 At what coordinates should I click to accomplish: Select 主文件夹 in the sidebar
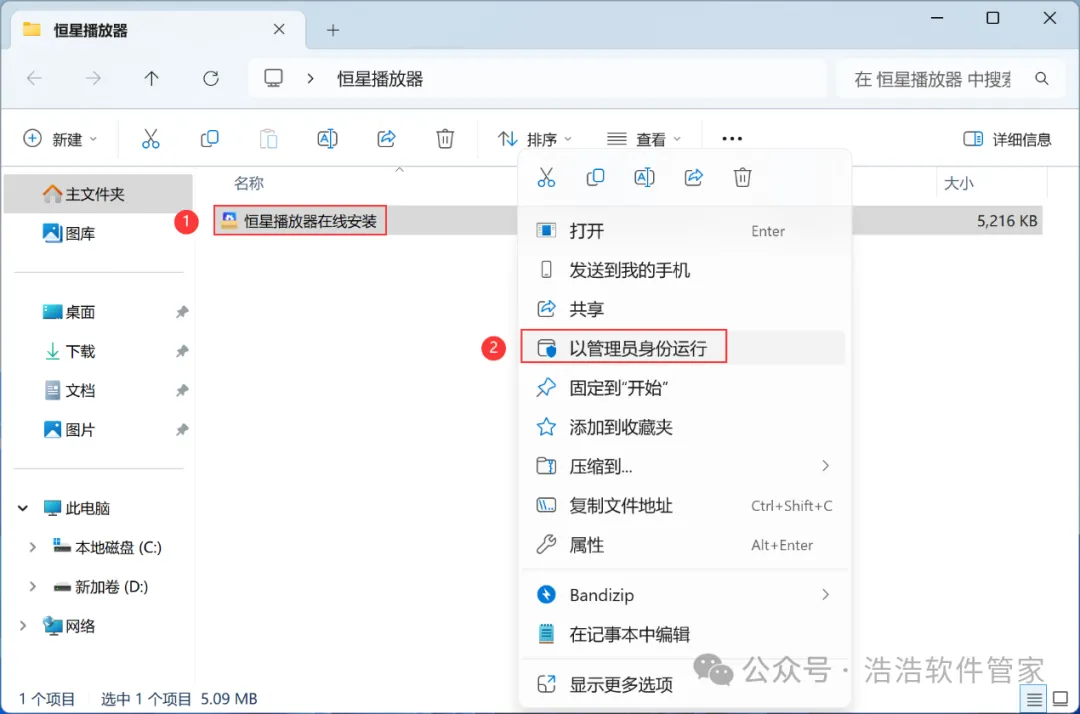pyautogui.click(x=98, y=194)
